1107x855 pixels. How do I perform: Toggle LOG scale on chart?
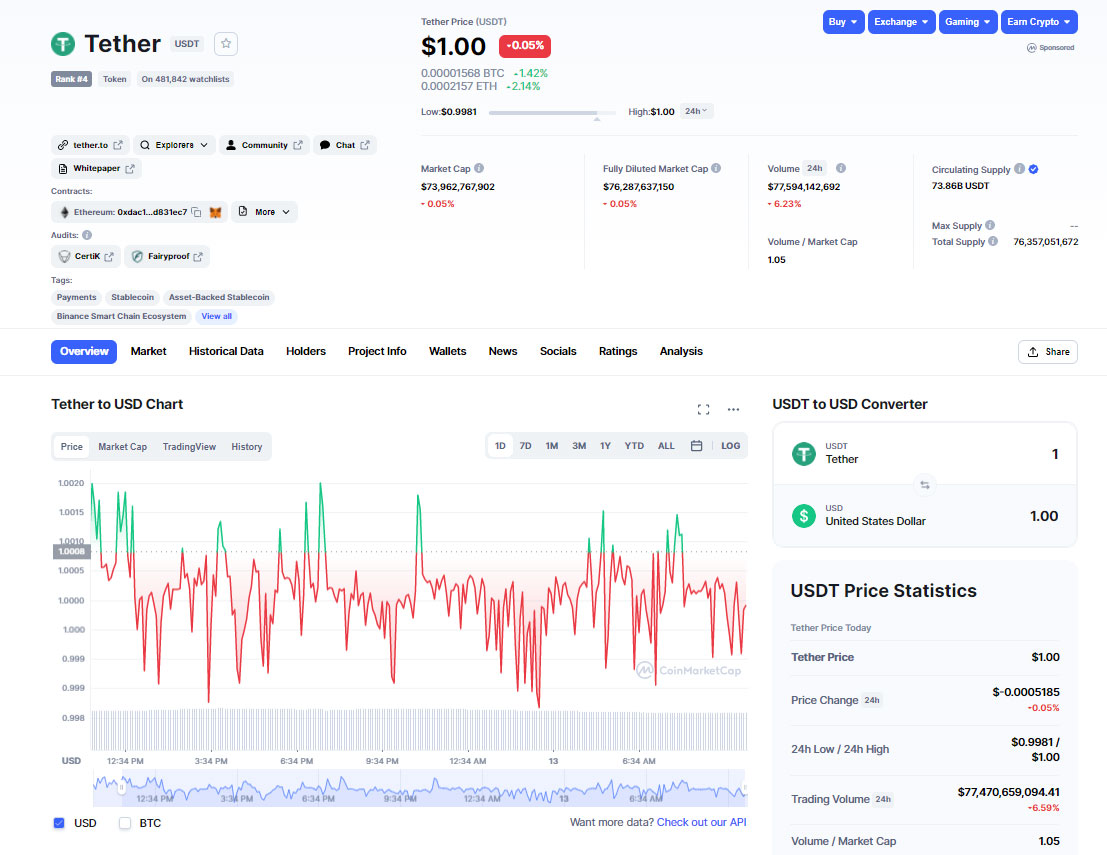pyautogui.click(x=731, y=446)
